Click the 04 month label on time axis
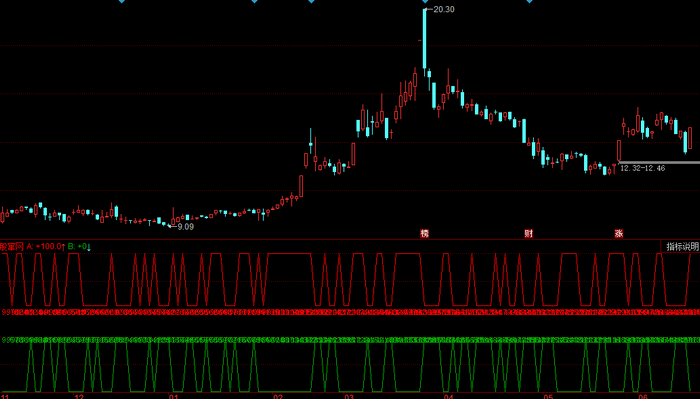This screenshot has height=399, width=700. (449, 396)
